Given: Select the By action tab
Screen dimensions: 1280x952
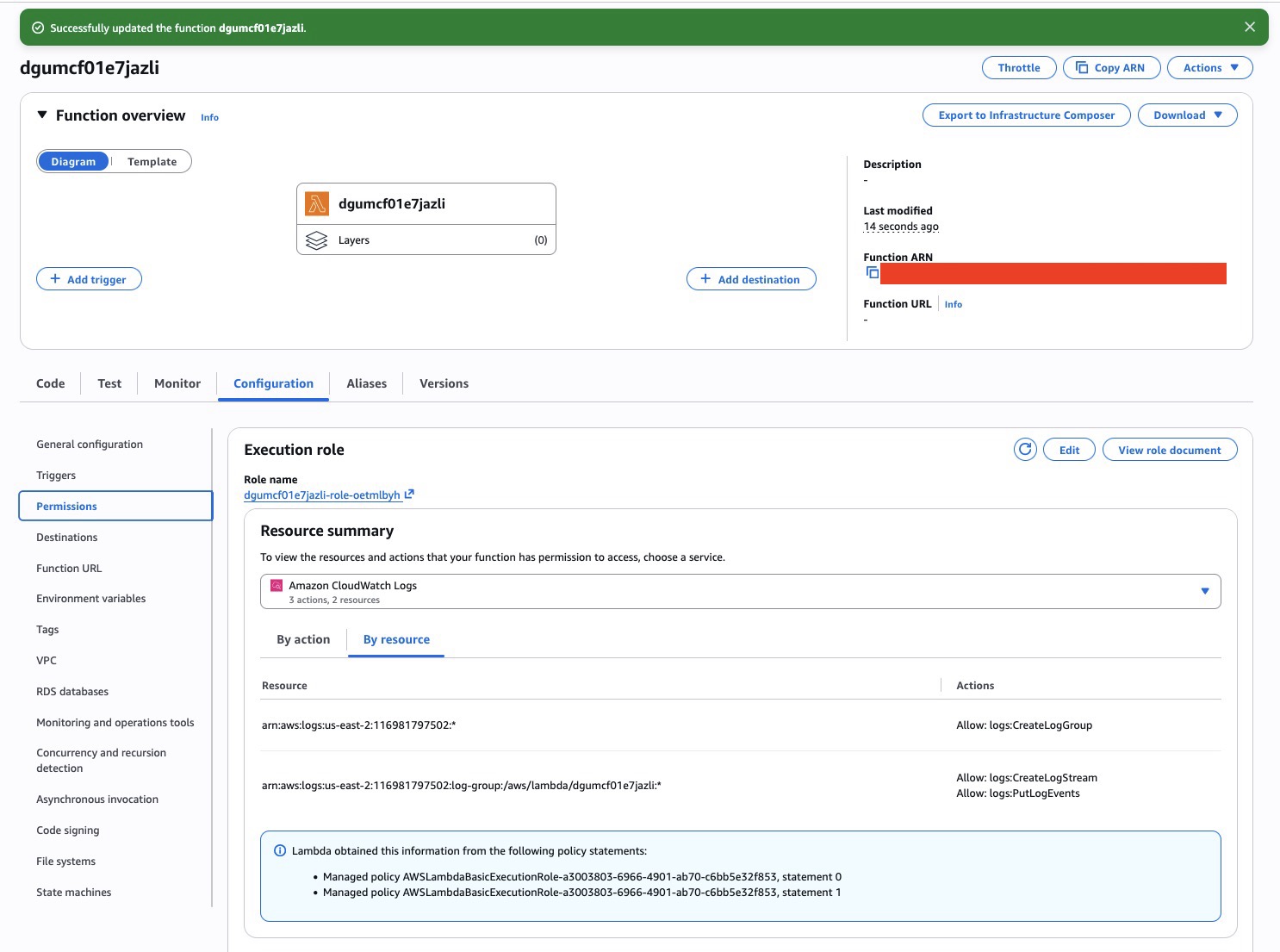Looking at the screenshot, I should tap(303, 640).
